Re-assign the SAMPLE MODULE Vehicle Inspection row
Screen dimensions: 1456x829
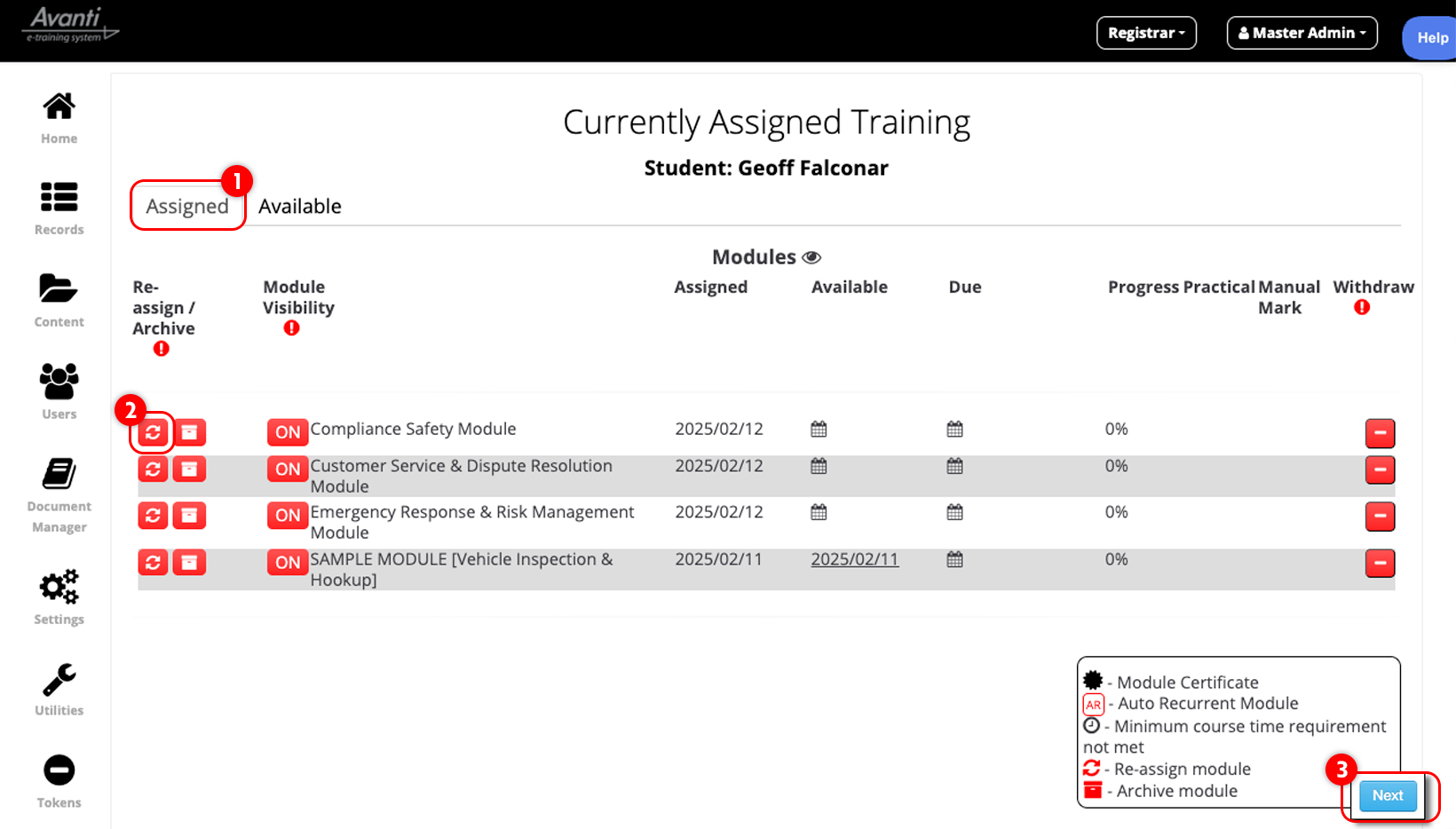(x=153, y=562)
